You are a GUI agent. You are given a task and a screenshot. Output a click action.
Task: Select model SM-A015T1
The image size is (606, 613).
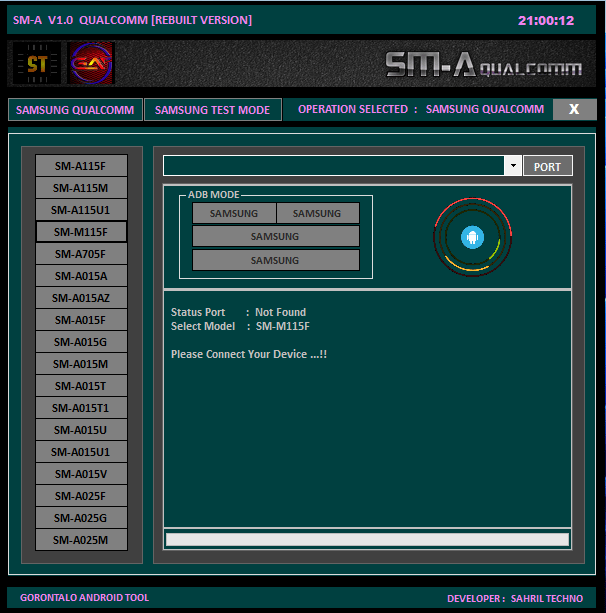(x=81, y=408)
